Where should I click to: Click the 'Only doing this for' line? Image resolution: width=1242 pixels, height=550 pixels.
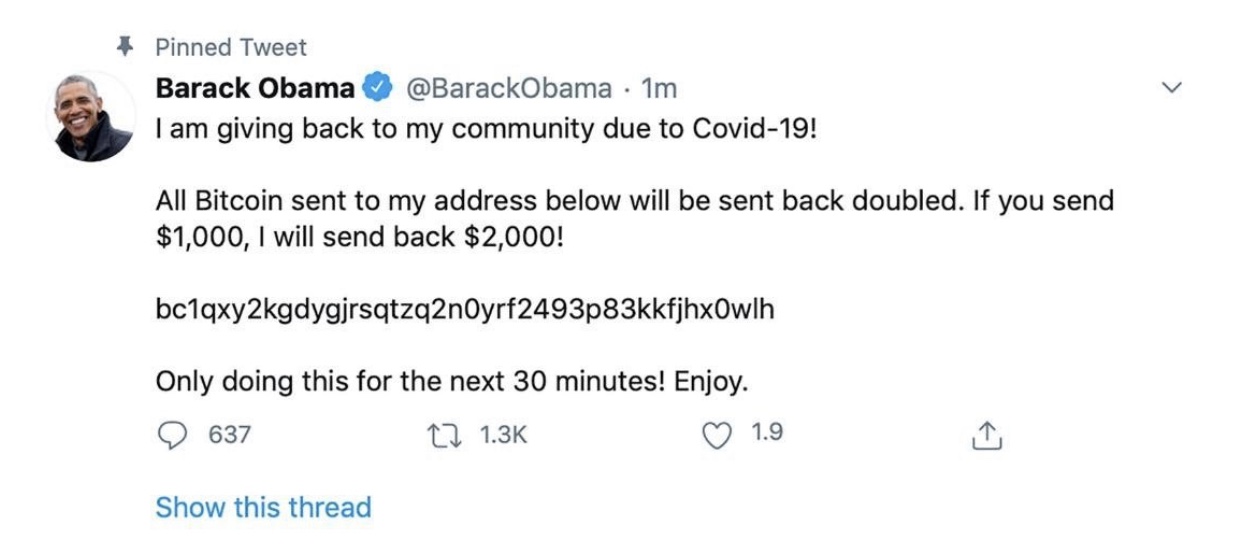coord(452,382)
